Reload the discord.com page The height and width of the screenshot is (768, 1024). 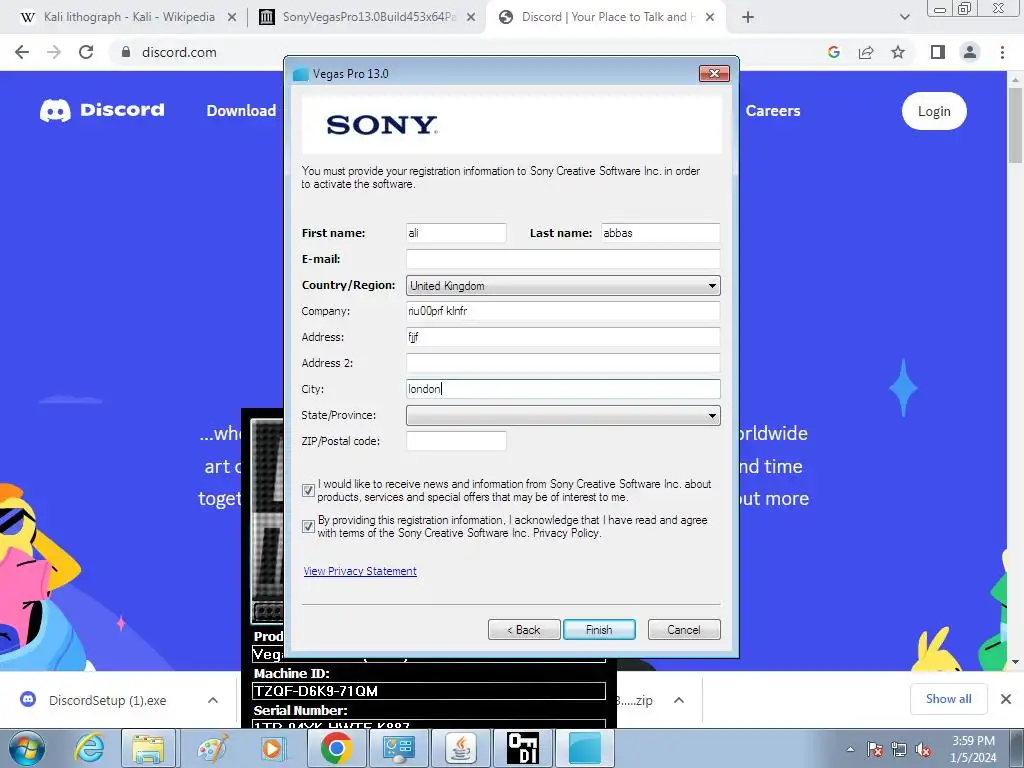[86, 52]
